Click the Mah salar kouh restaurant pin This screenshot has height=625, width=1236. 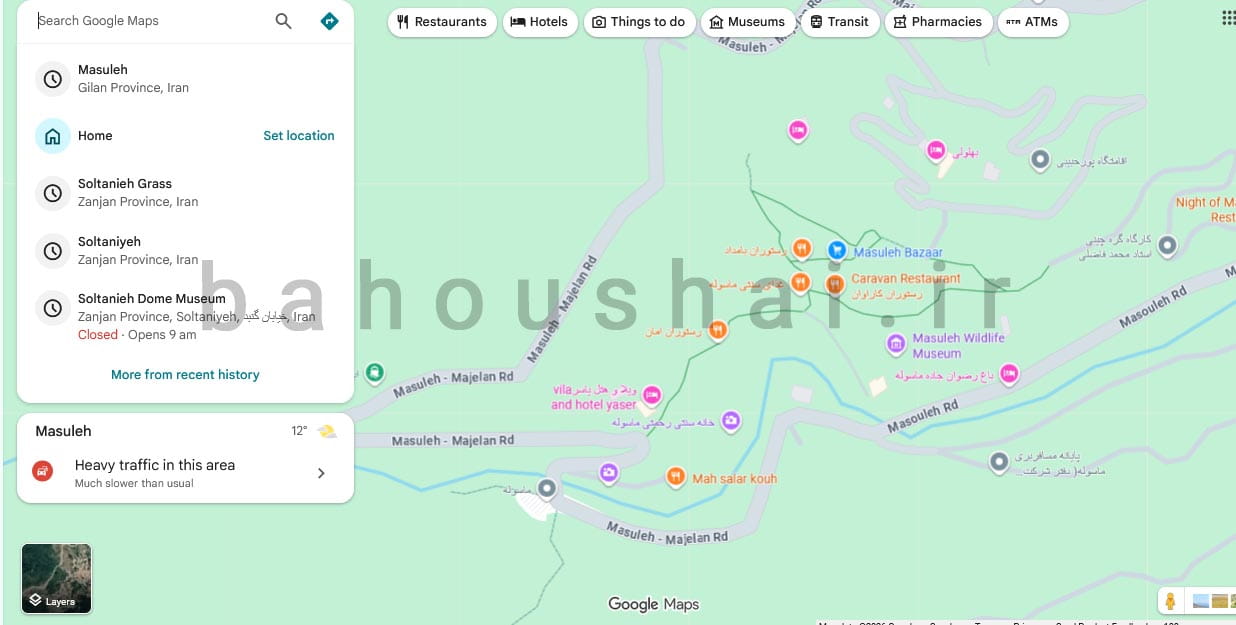tap(675, 476)
